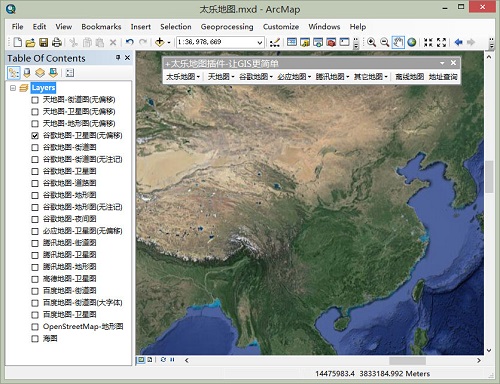
Task: Open the Selection menu
Action: point(176,27)
